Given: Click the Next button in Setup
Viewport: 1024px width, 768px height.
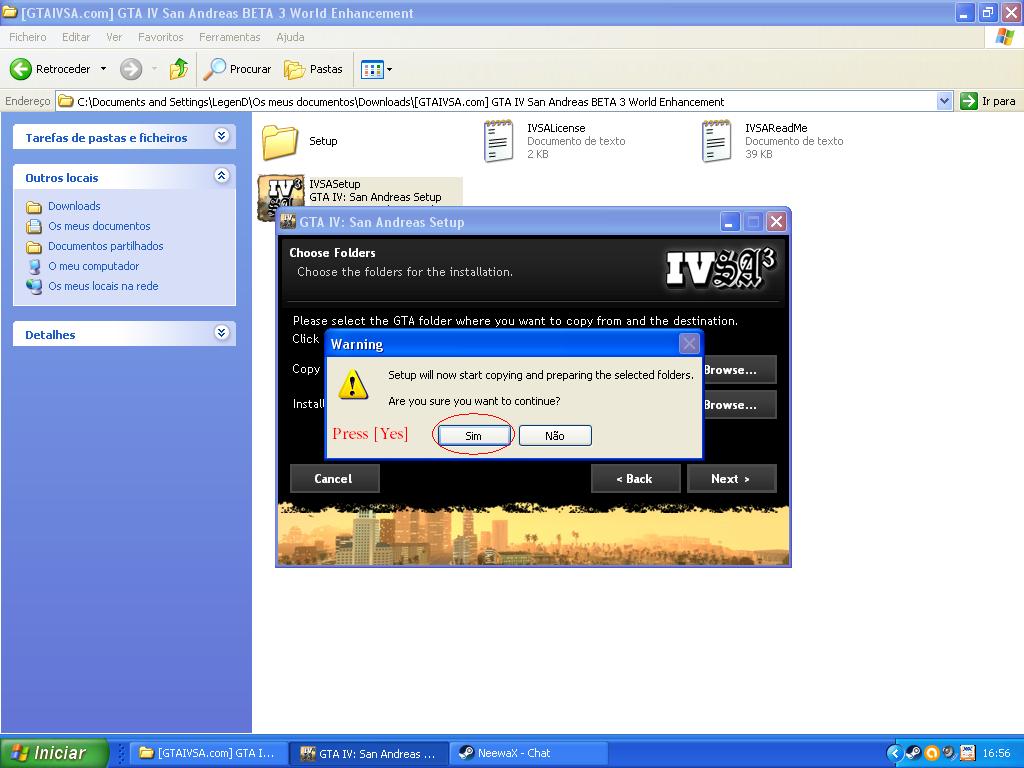Looking at the screenshot, I should 731,479.
